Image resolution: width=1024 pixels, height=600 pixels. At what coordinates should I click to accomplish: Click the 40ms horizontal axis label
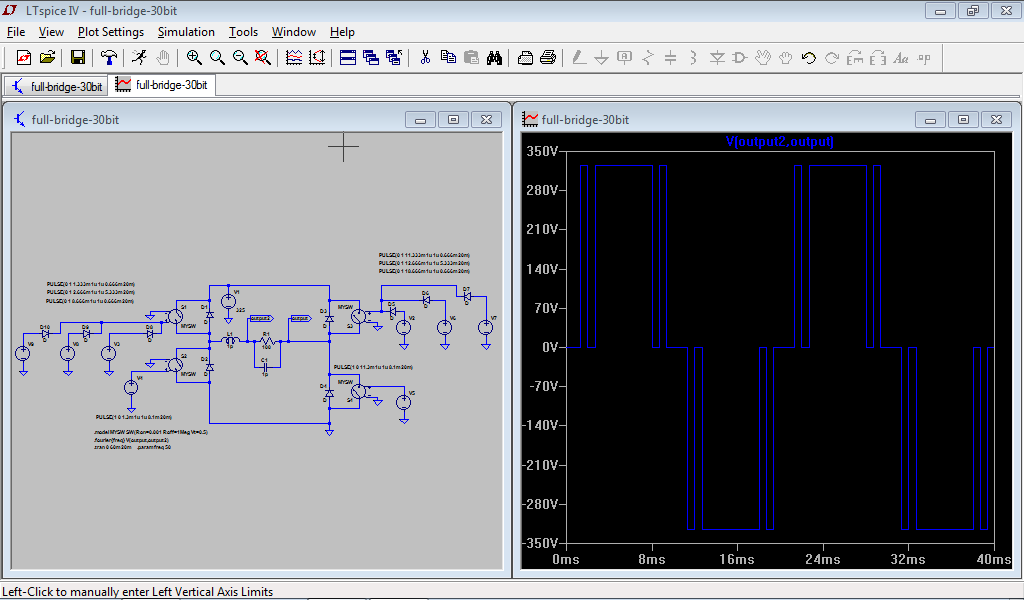click(x=993, y=560)
